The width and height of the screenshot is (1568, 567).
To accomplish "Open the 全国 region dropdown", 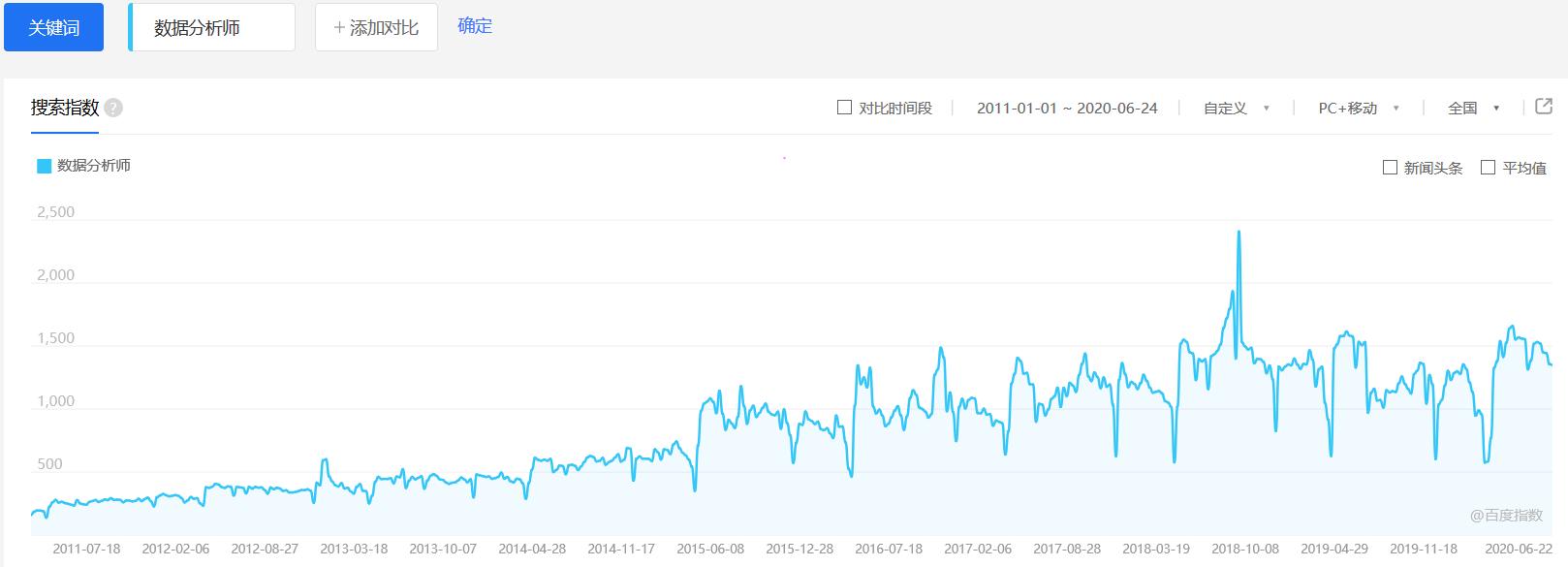I will pyautogui.click(x=1473, y=109).
